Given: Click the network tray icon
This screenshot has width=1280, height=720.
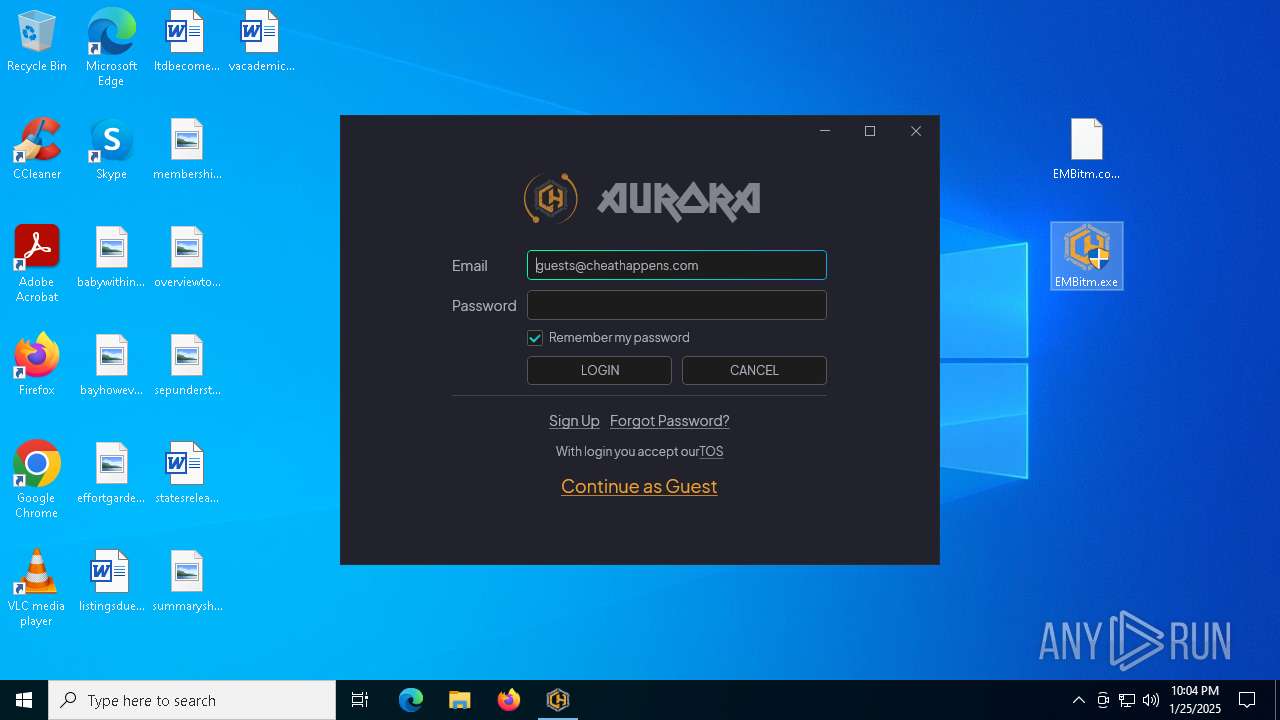Looking at the screenshot, I should pyautogui.click(x=1127, y=700).
